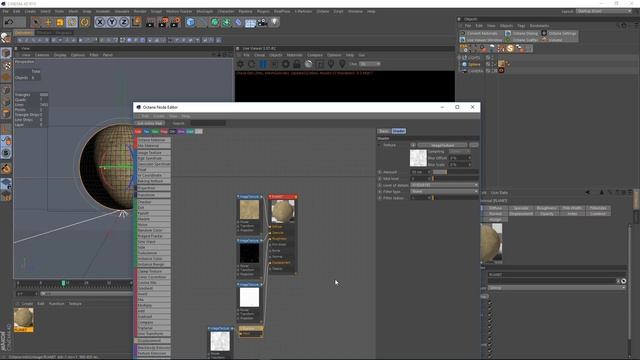Viewport: 640px width, 360px height.
Task: Click the Undo arrow in main toolbar
Action: click(9, 22)
